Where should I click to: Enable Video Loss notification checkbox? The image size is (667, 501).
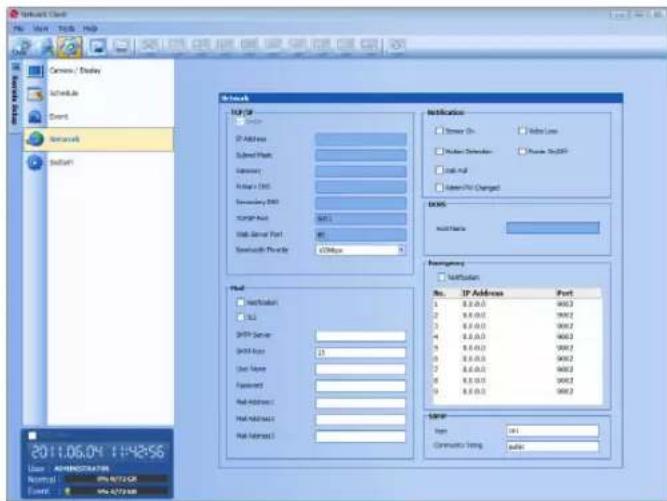pos(522,131)
